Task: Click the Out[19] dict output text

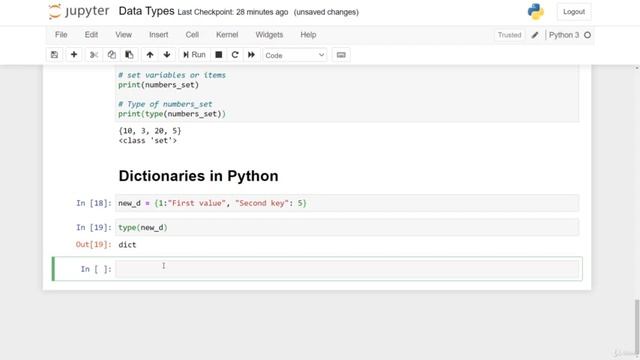Action: point(127,244)
